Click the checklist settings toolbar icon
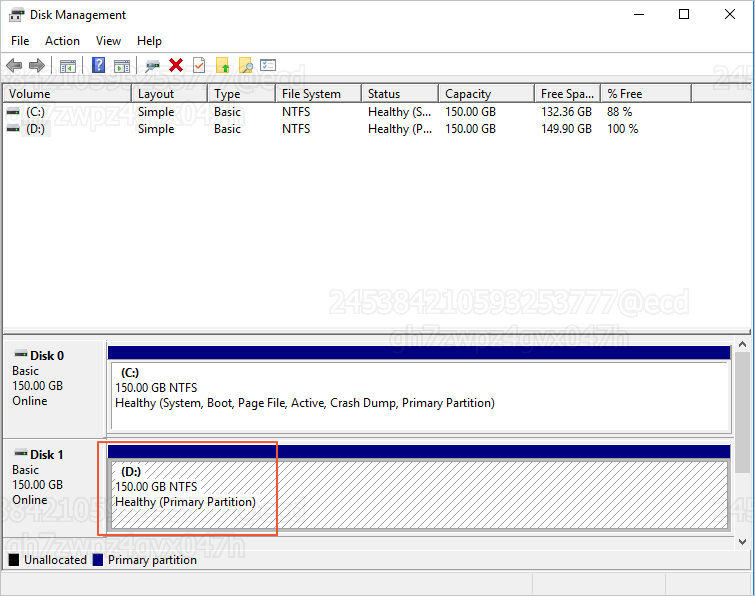 point(268,65)
